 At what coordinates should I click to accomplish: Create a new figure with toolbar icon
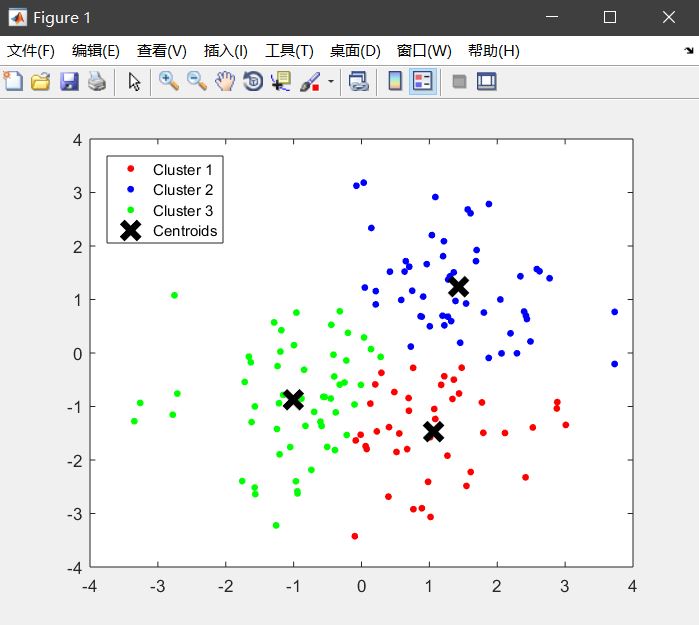[x=13, y=82]
